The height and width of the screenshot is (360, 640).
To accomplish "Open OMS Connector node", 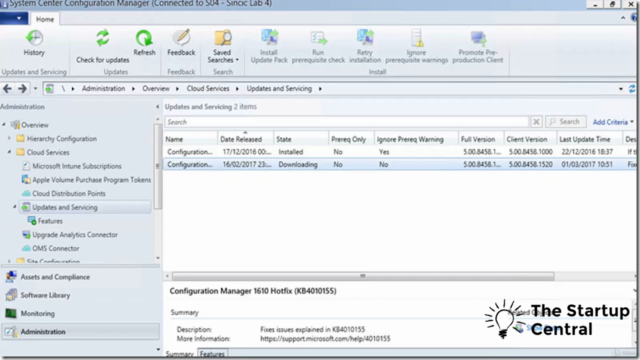I will [x=50, y=248].
